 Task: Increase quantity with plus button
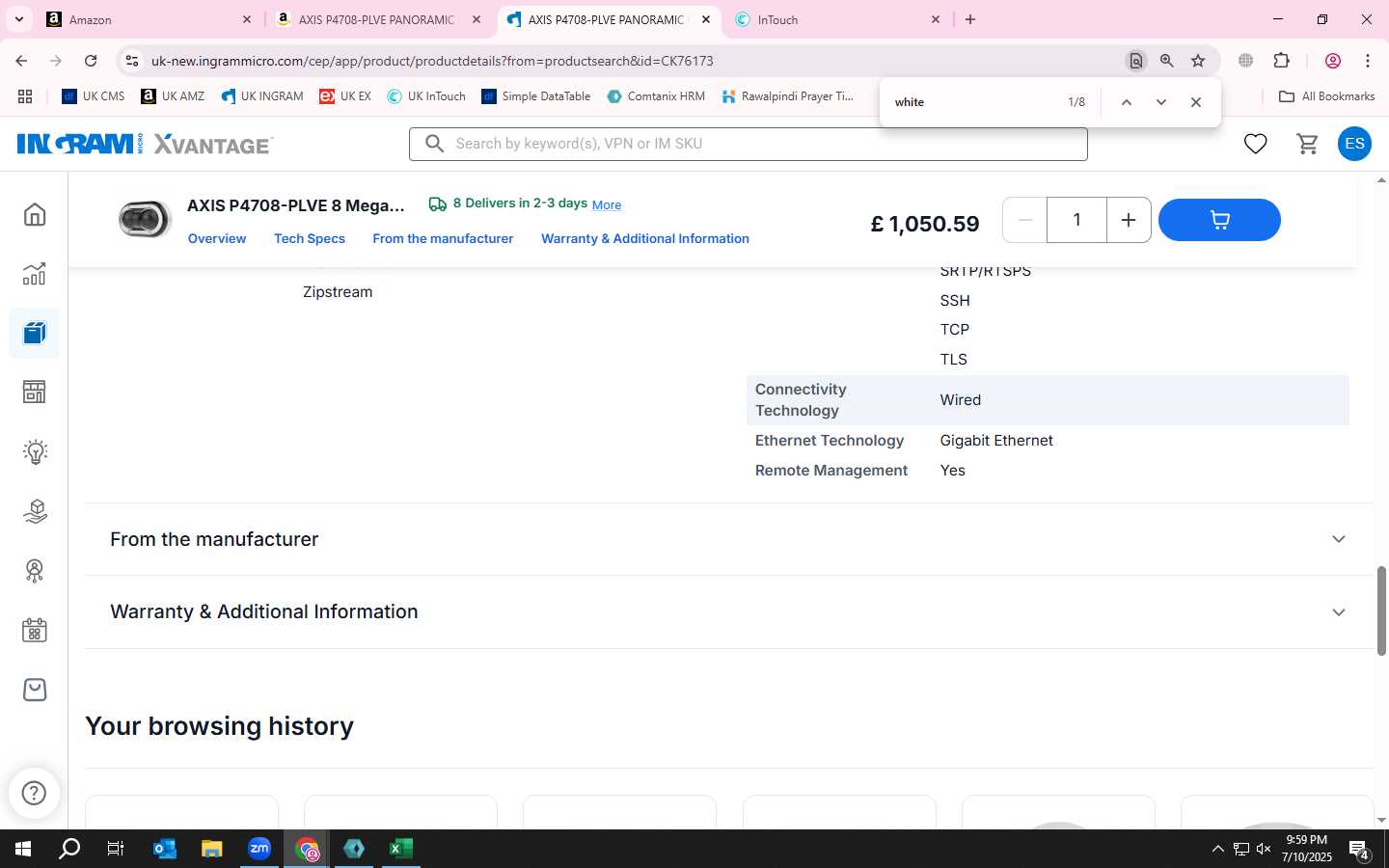(x=1128, y=220)
